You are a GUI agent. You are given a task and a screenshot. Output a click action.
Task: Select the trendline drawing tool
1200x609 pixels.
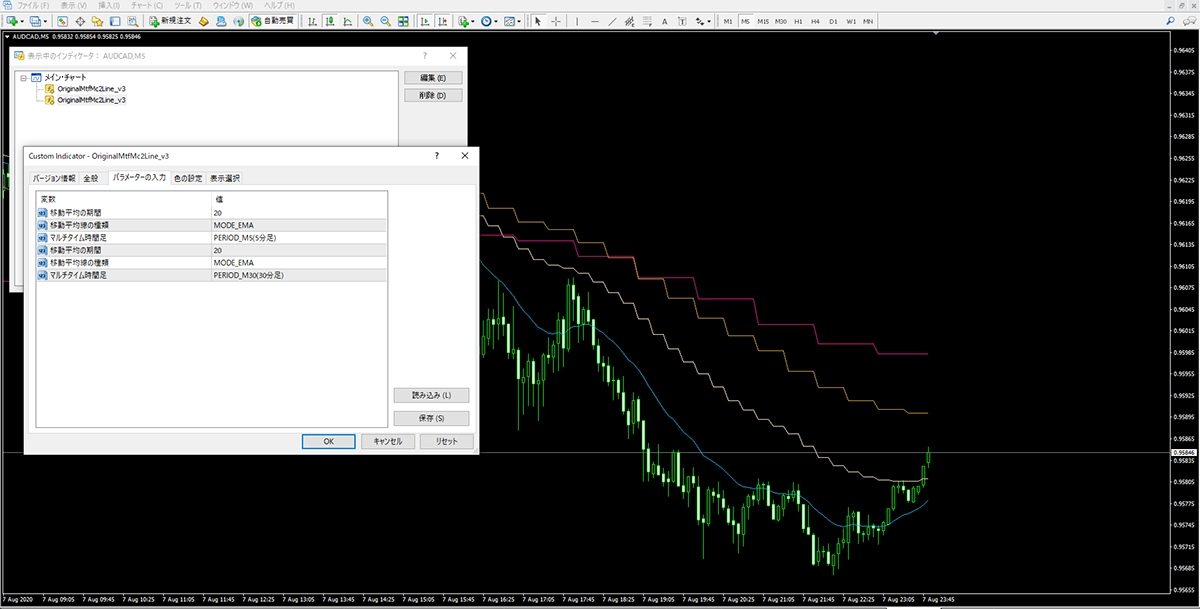614,21
